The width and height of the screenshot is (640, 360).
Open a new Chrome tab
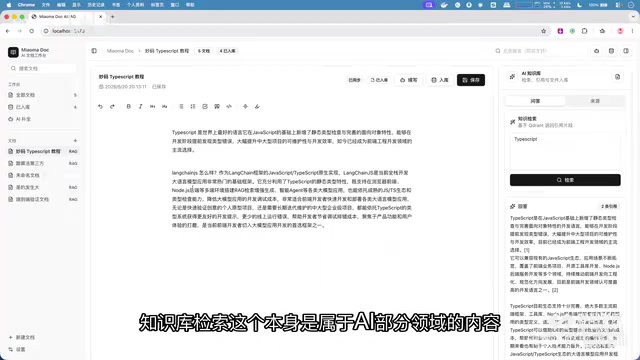(113, 17)
